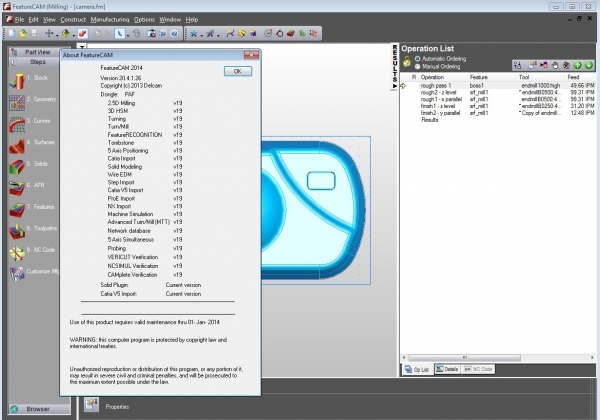Click the green move operation up arrow
The height and width of the screenshot is (420, 600).
(577, 65)
